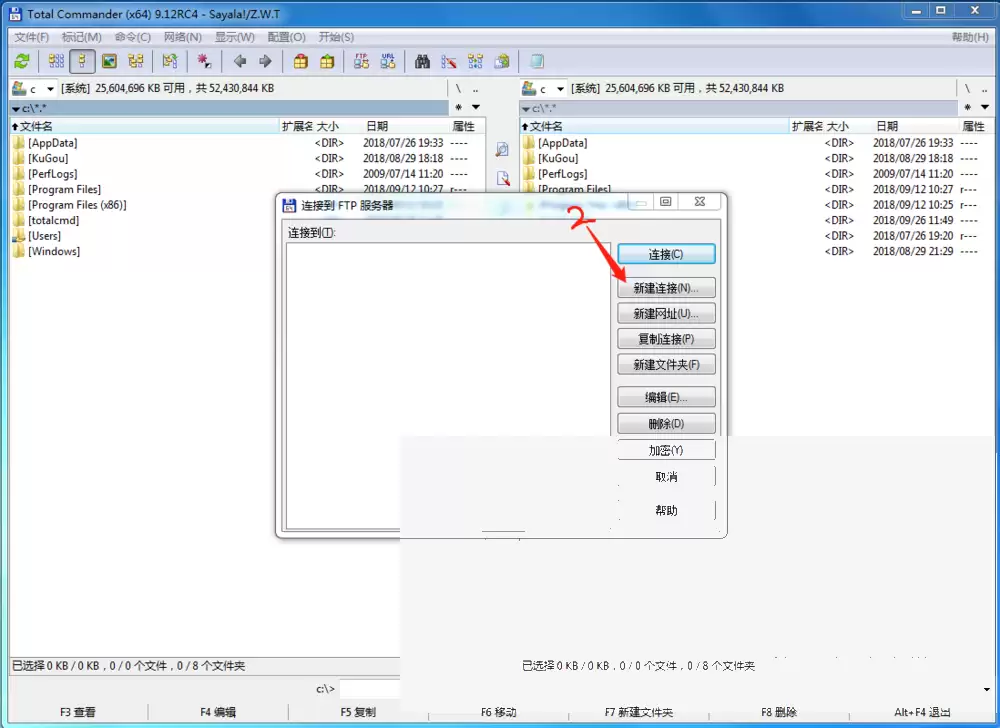Image resolution: width=1000 pixels, height=728 pixels.
Task: Click the 新建网址(U)... button
Action: coord(666,314)
